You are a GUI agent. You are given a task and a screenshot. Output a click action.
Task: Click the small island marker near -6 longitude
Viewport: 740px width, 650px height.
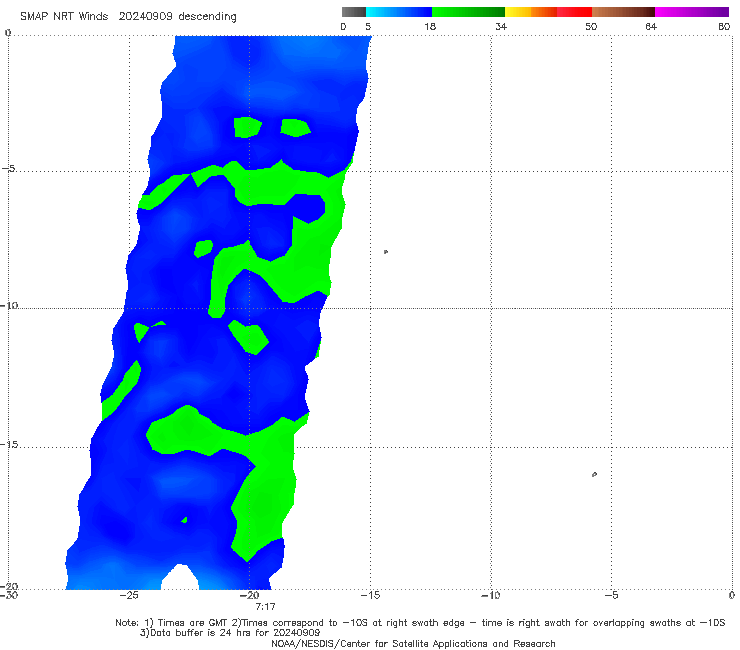[594, 474]
